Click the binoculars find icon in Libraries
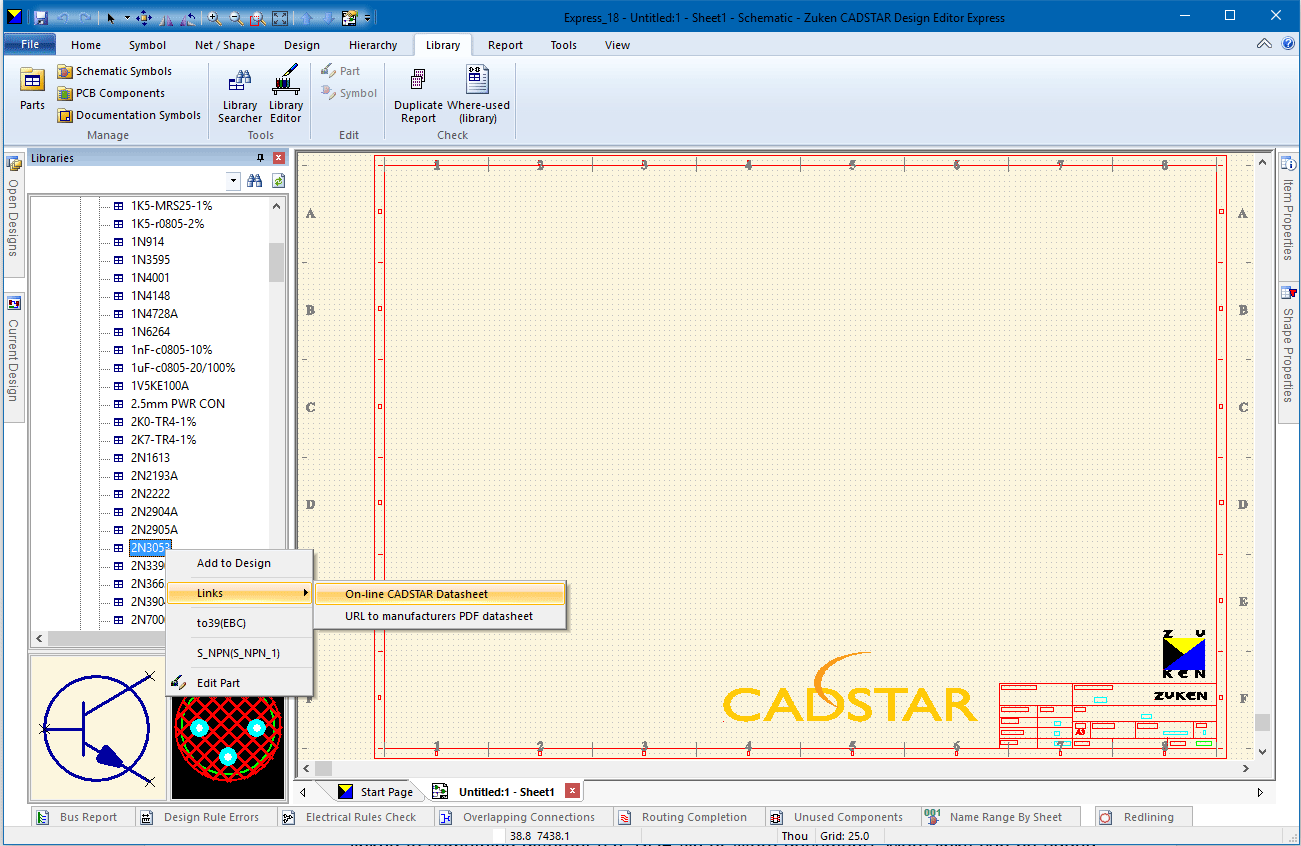This screenshot has width=1301, height=846. [255, 180]
